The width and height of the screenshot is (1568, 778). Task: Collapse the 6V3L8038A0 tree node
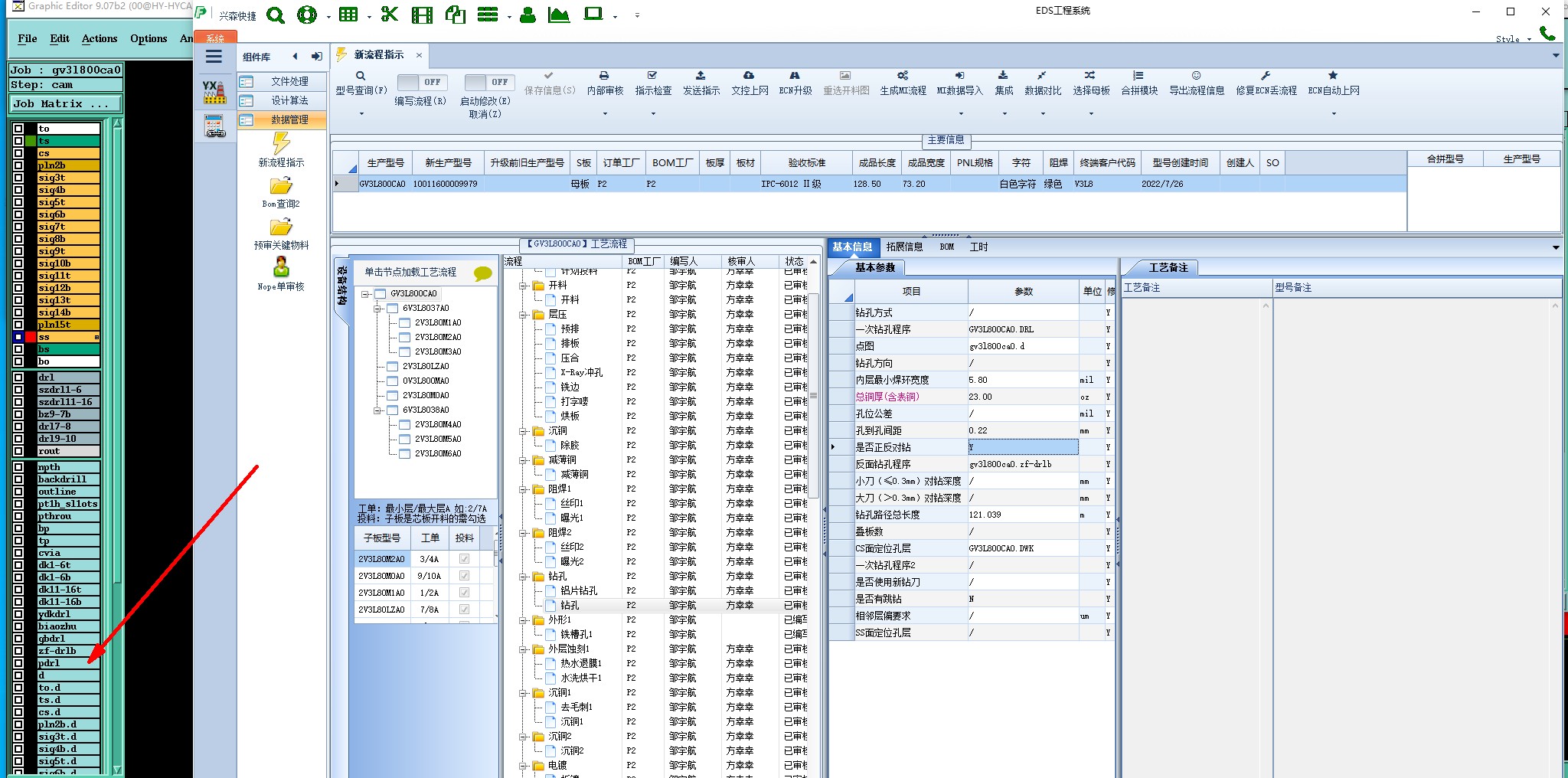point(377,410)
